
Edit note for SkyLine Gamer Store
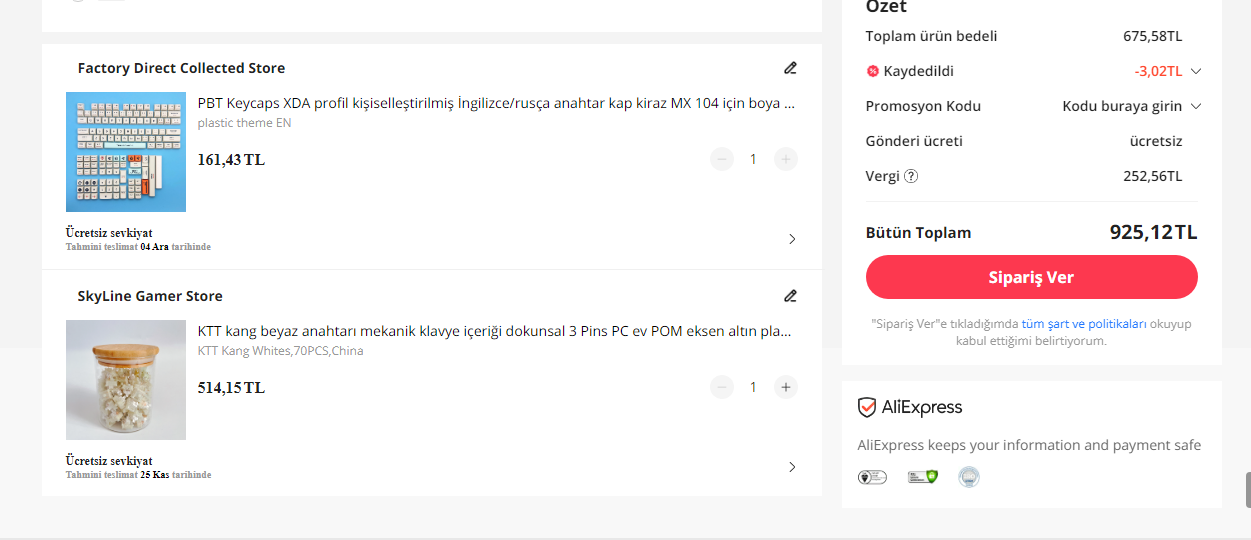790,296
